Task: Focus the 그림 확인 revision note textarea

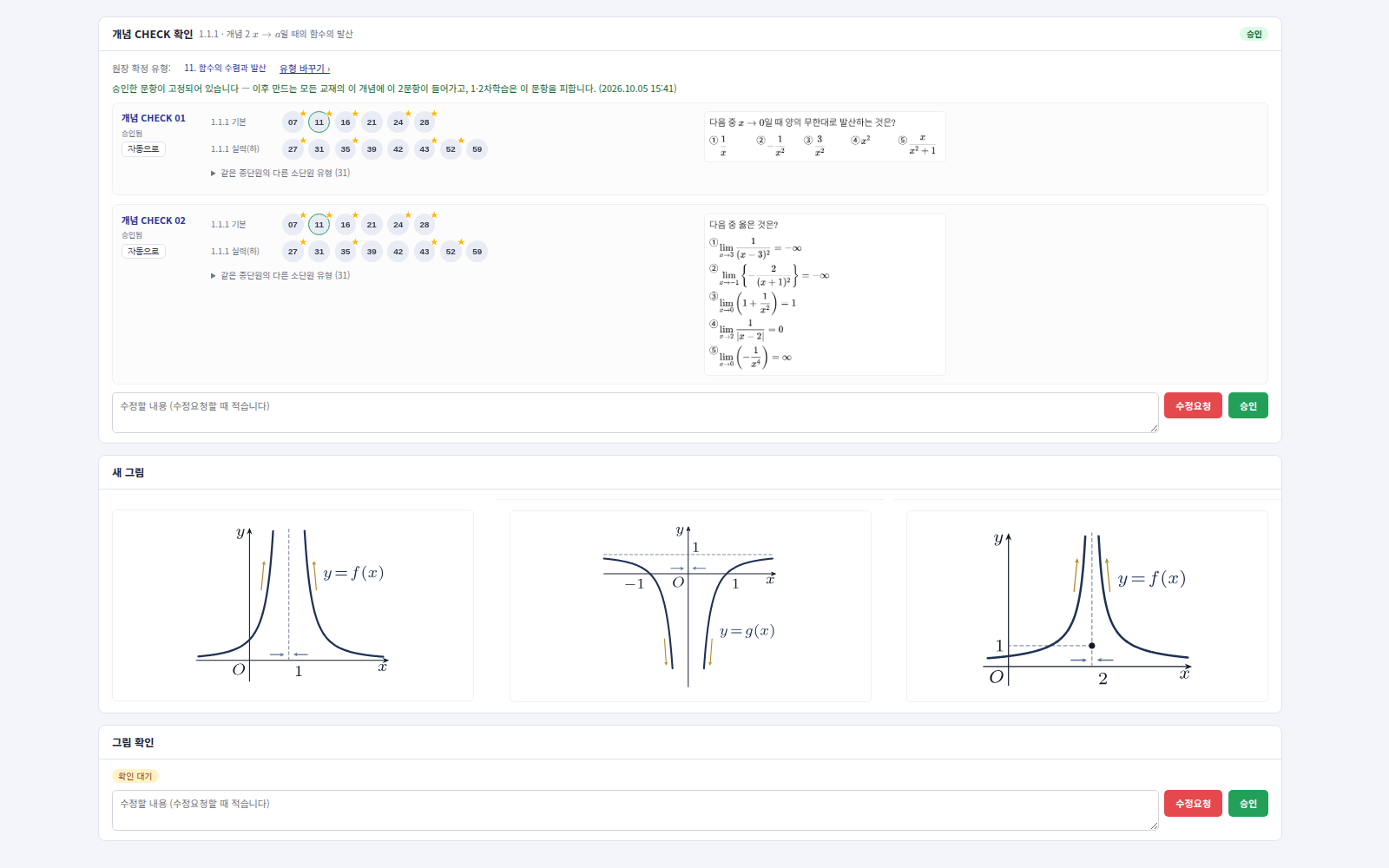Action: point(635,810)
